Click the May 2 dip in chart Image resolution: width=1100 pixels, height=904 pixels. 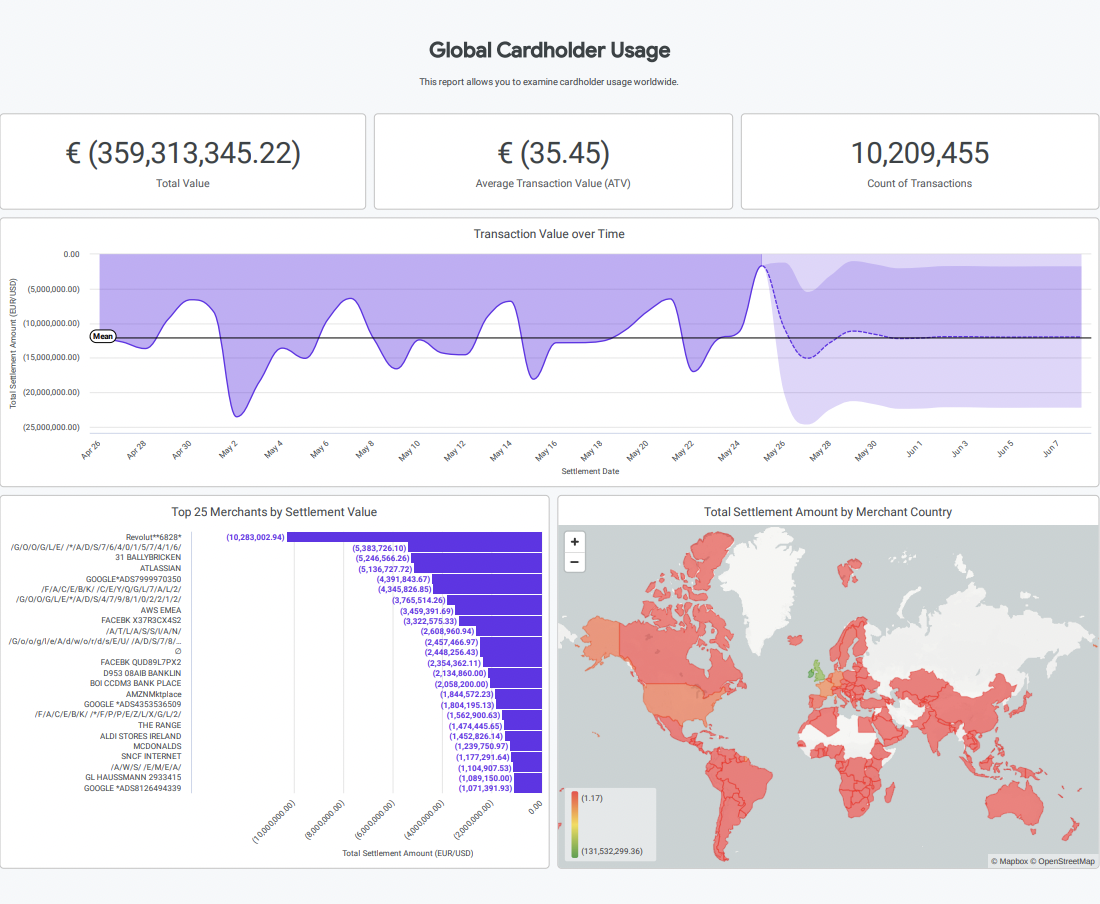click(x=237, y=414)
